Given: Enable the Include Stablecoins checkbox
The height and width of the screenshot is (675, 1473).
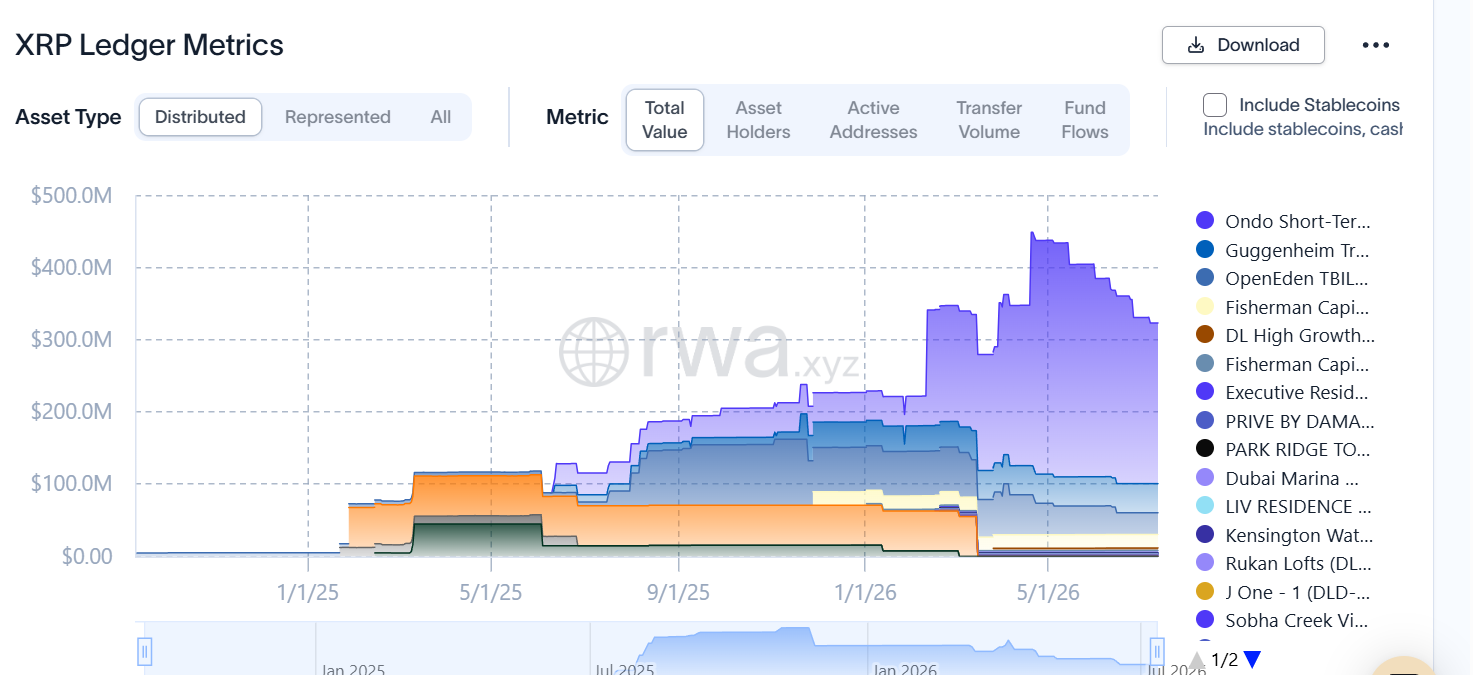Looking at the screenshot, I should [x=1215, y=105].
